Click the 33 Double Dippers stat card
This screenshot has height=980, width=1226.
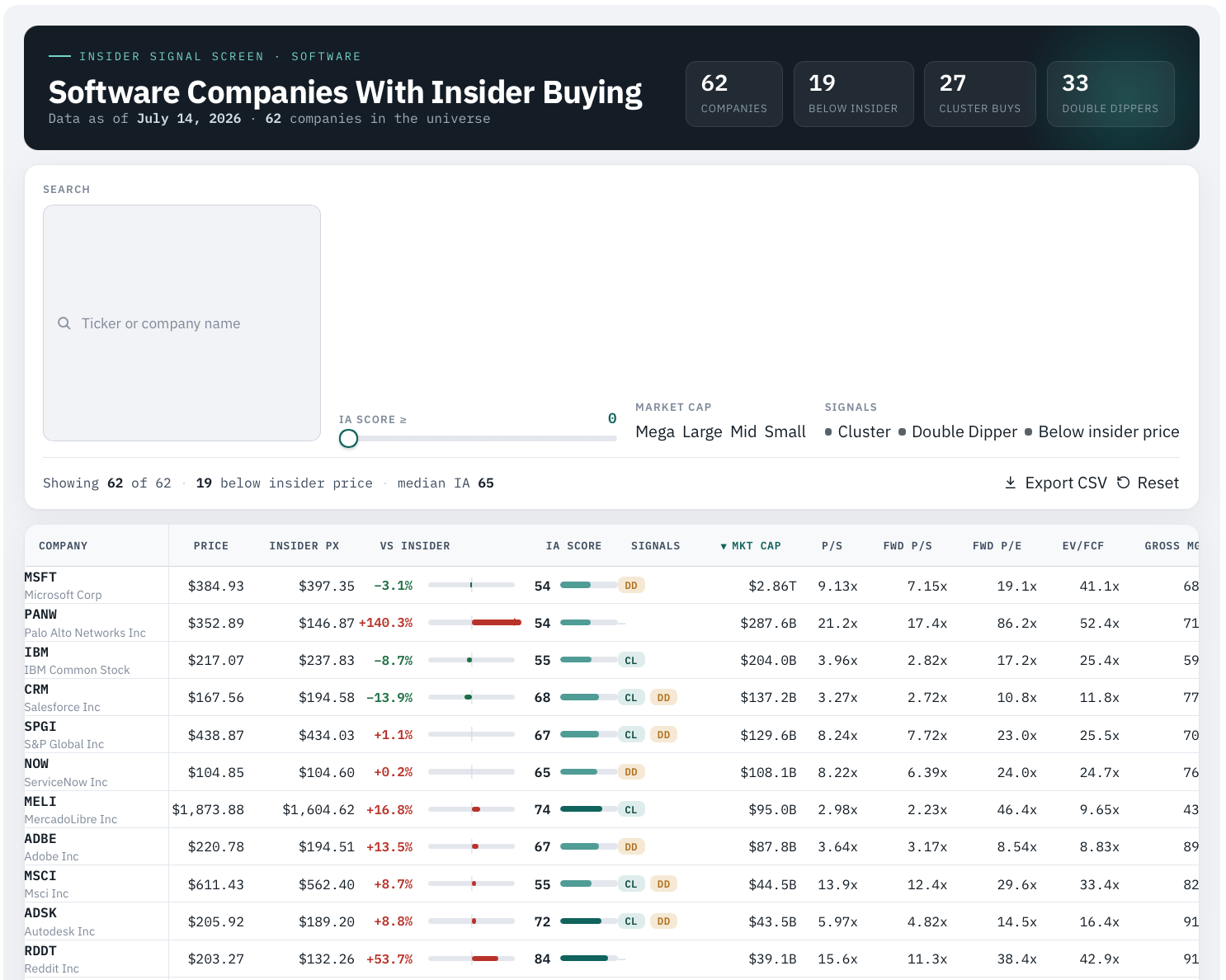click(x=1110, y=94)
